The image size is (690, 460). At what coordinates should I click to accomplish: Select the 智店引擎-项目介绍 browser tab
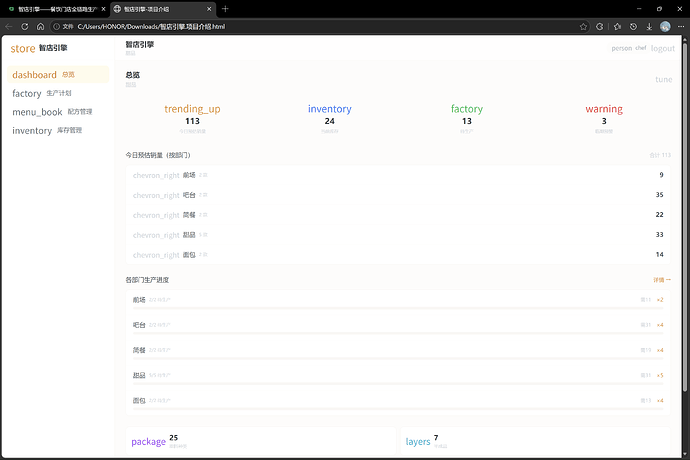pos(162,9)
